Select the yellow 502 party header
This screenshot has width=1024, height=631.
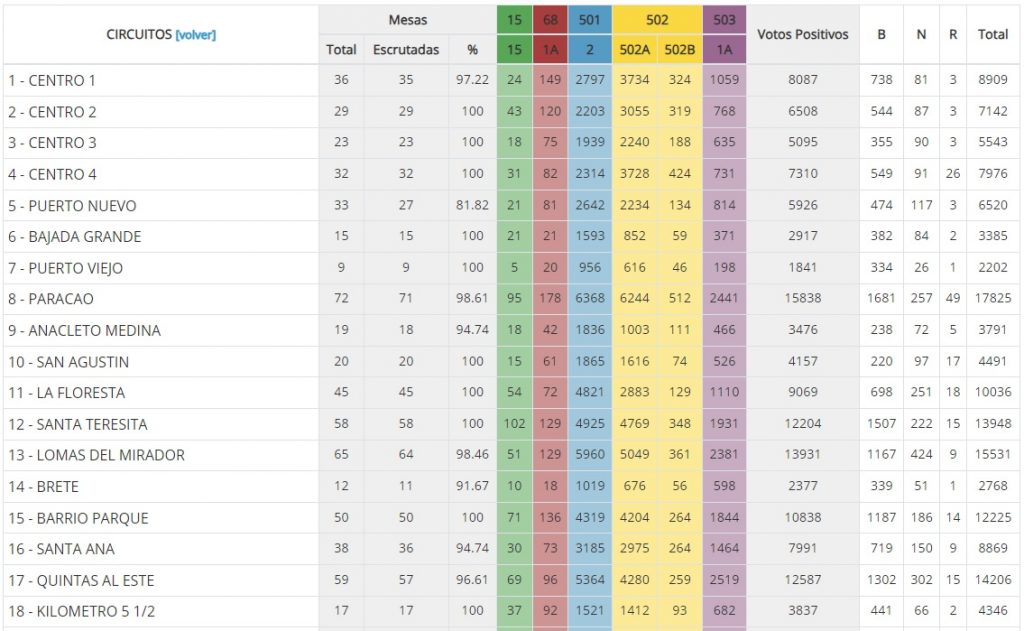coord(657,19)
